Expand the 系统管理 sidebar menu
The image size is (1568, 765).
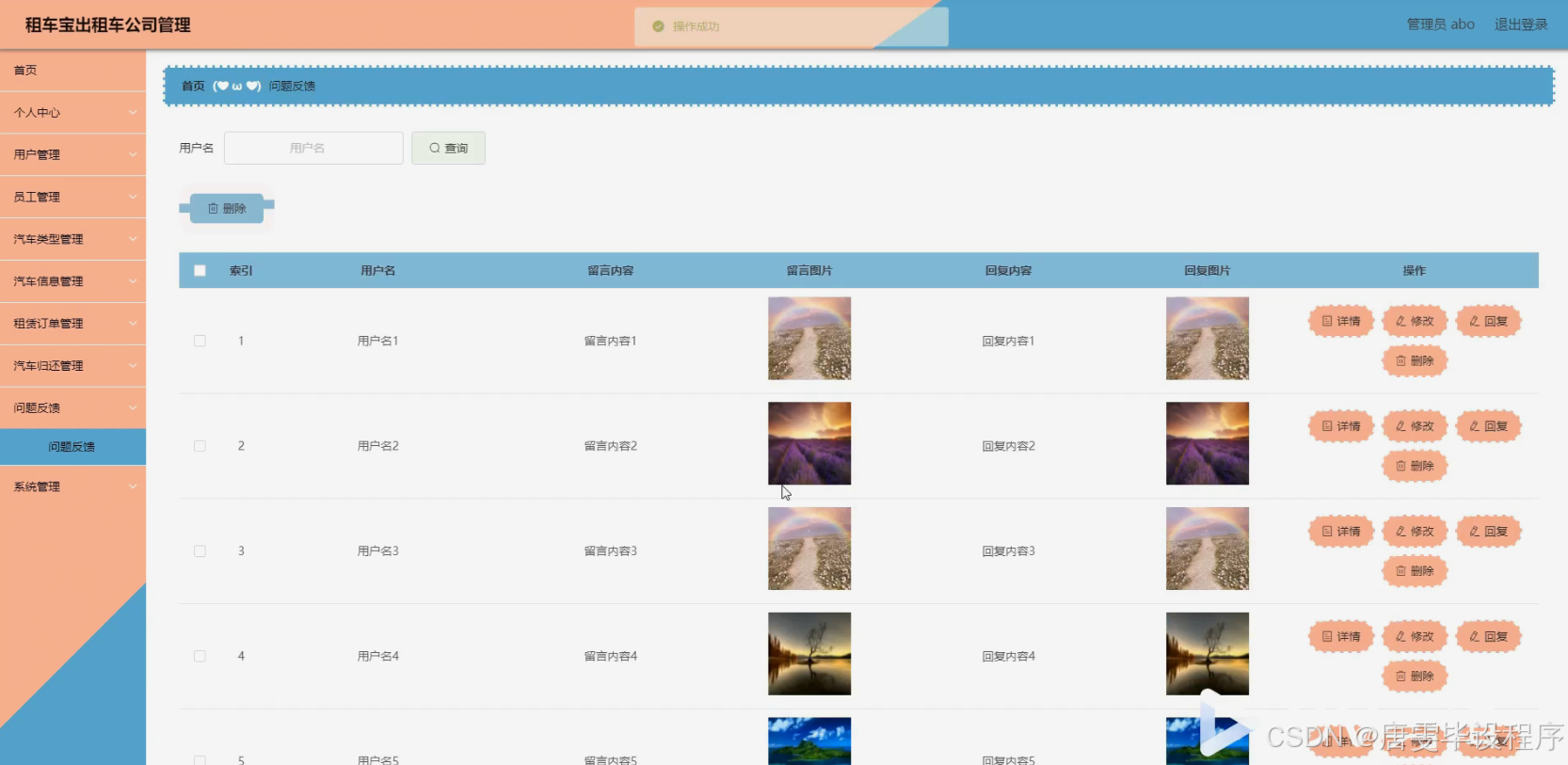pos(72,487)
